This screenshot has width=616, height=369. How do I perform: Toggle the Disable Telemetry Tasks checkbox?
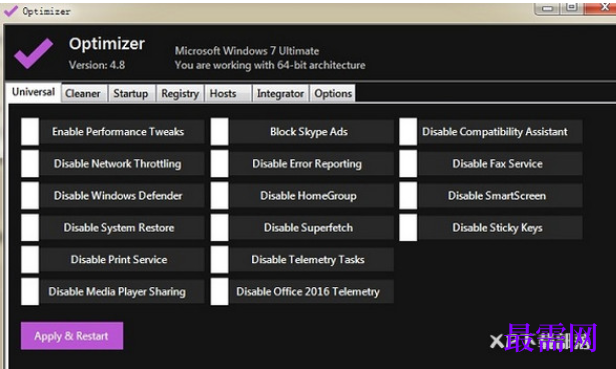point(219,259)
